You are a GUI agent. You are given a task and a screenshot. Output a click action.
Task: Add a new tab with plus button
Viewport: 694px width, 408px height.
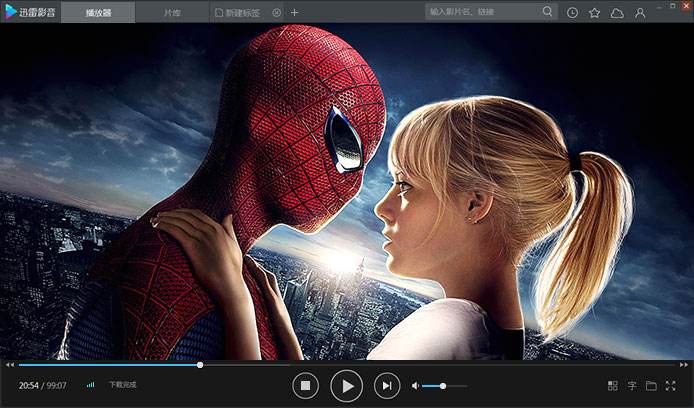pos(294,12)
